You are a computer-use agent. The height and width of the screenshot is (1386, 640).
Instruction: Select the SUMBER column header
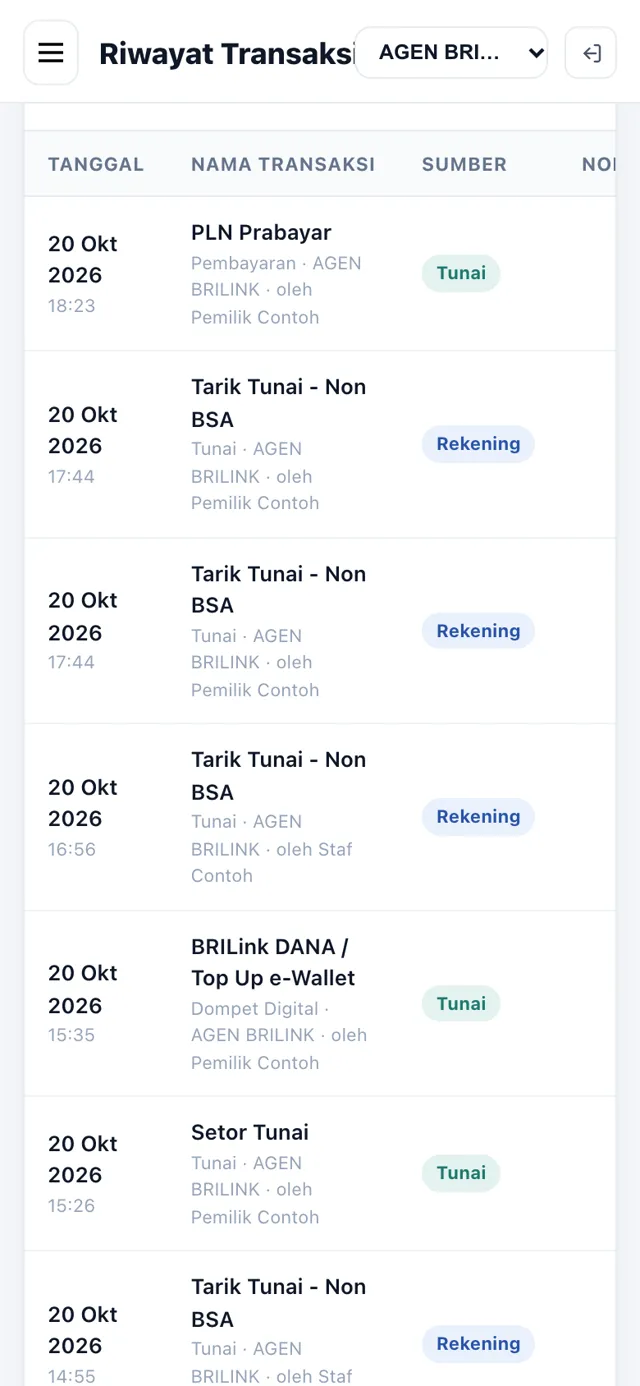pyautogui.click(x=464, y=164)
